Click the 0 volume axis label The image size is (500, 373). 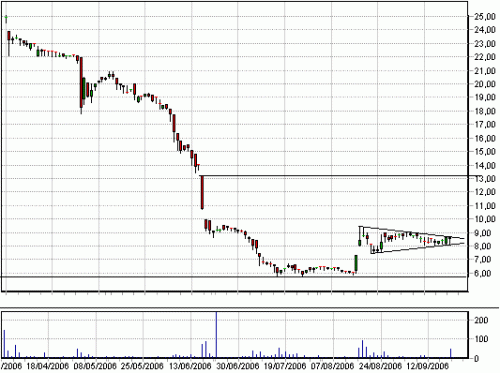pyautogui.click(x=477, y=359)
